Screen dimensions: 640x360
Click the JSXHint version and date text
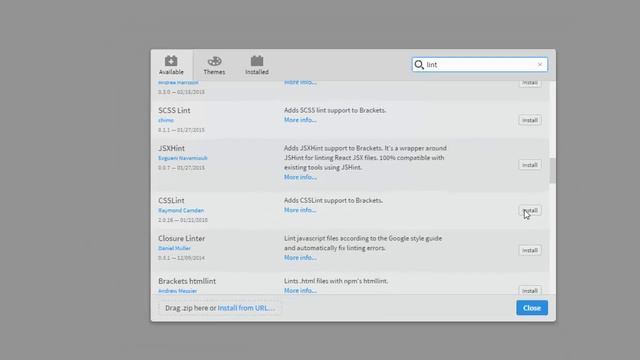click(181, 168)
